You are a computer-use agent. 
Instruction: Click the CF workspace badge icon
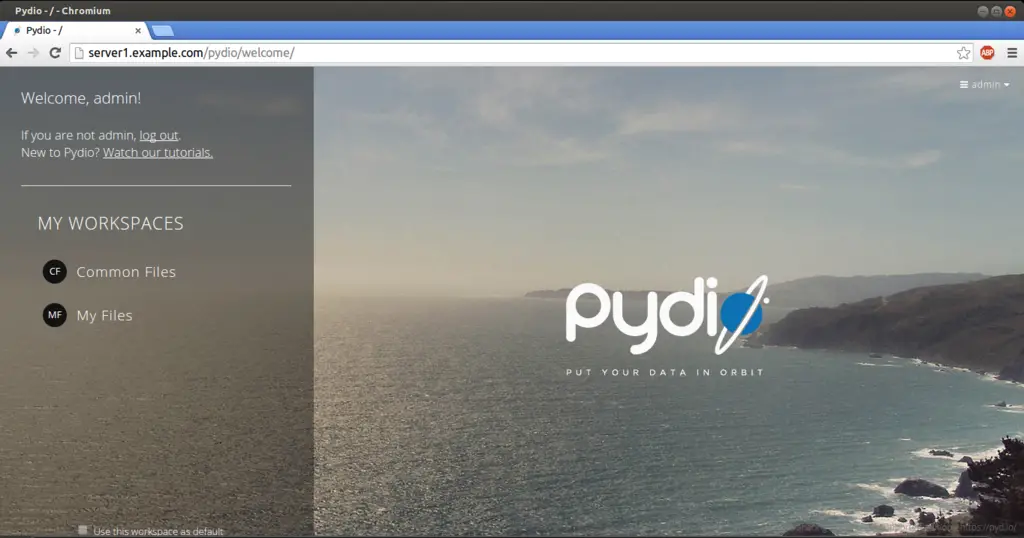[x=55, y=272]
